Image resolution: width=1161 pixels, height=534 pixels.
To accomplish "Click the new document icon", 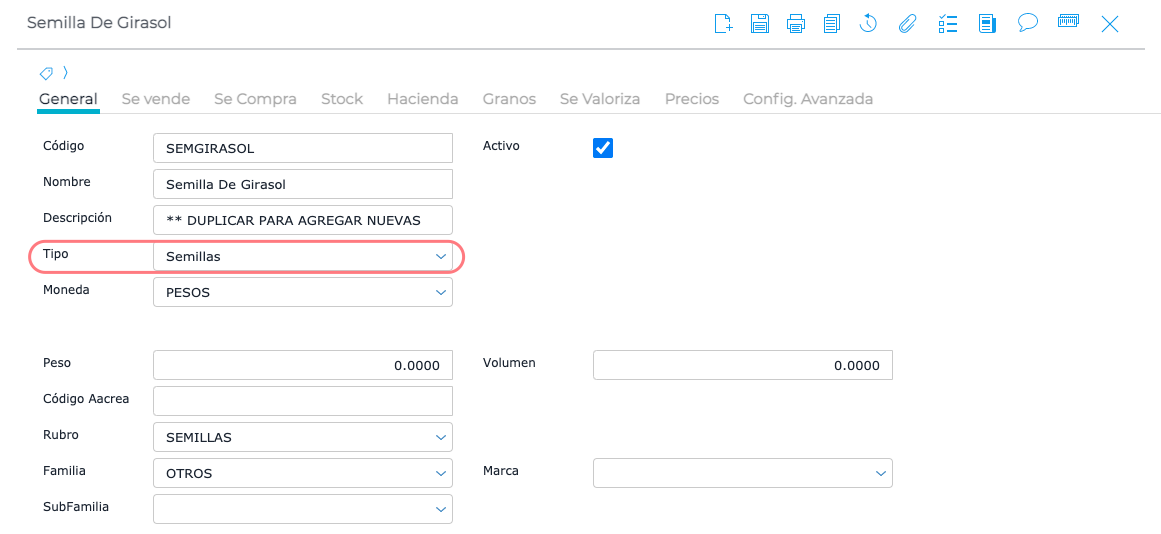I will coord(723,23).
